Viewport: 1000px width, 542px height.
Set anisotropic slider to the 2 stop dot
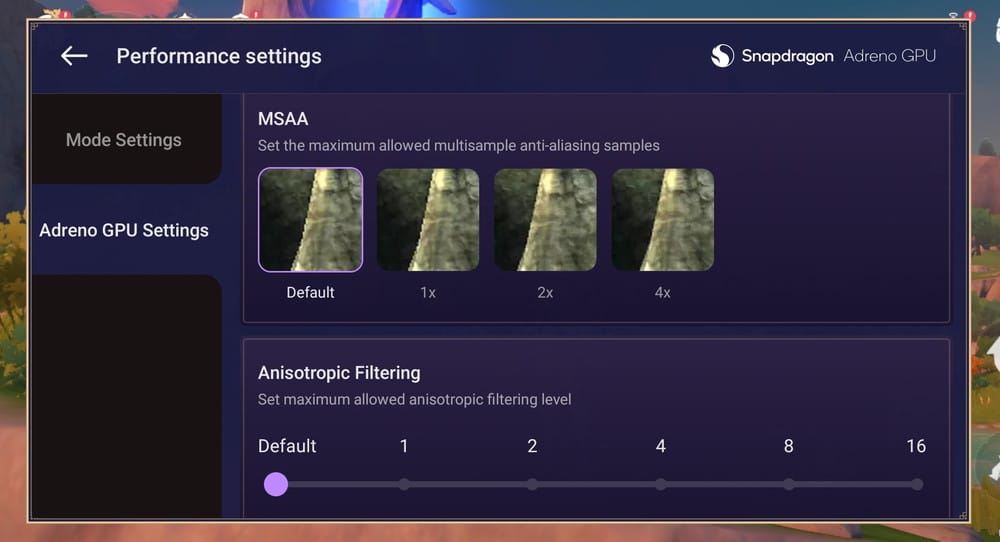(x=532, y=485)
